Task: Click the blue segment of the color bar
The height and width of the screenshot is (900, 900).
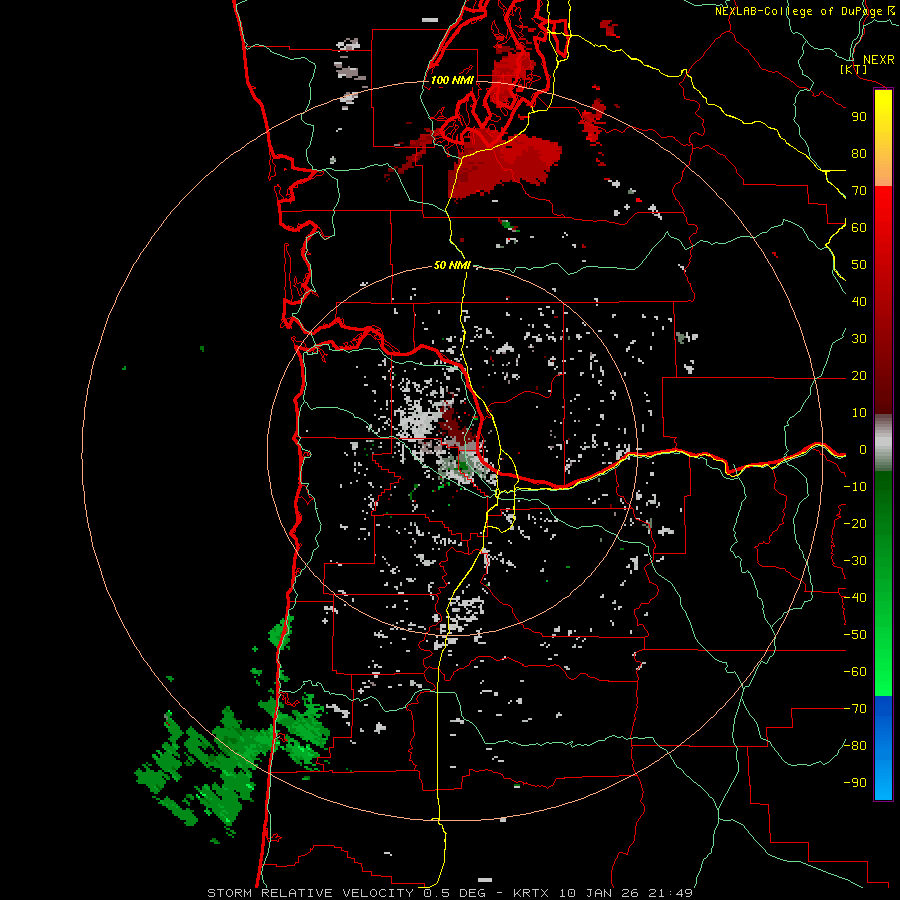Action: [883, 748]
